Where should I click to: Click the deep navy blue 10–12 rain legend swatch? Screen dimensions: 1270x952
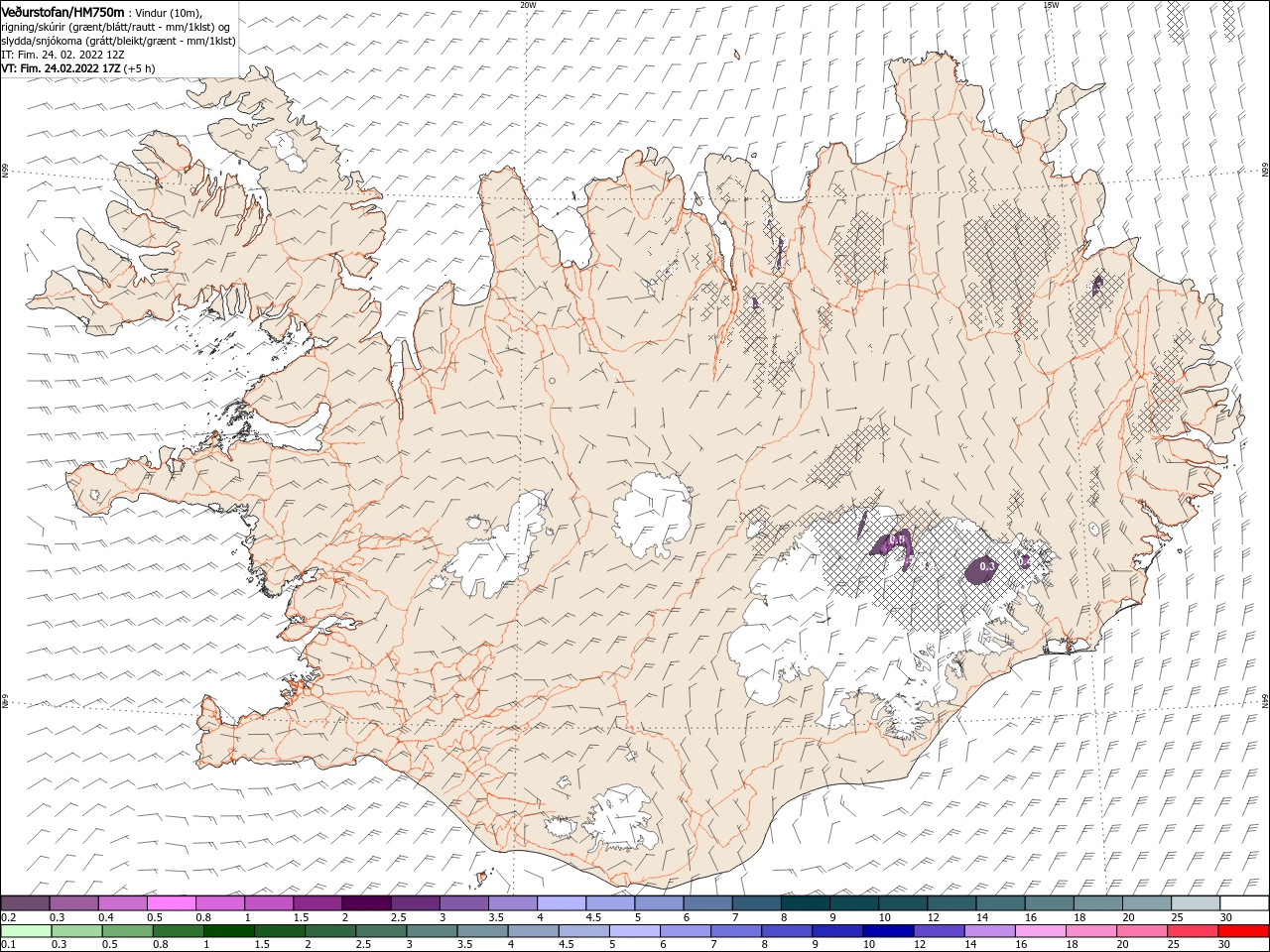tap(887, 931)
